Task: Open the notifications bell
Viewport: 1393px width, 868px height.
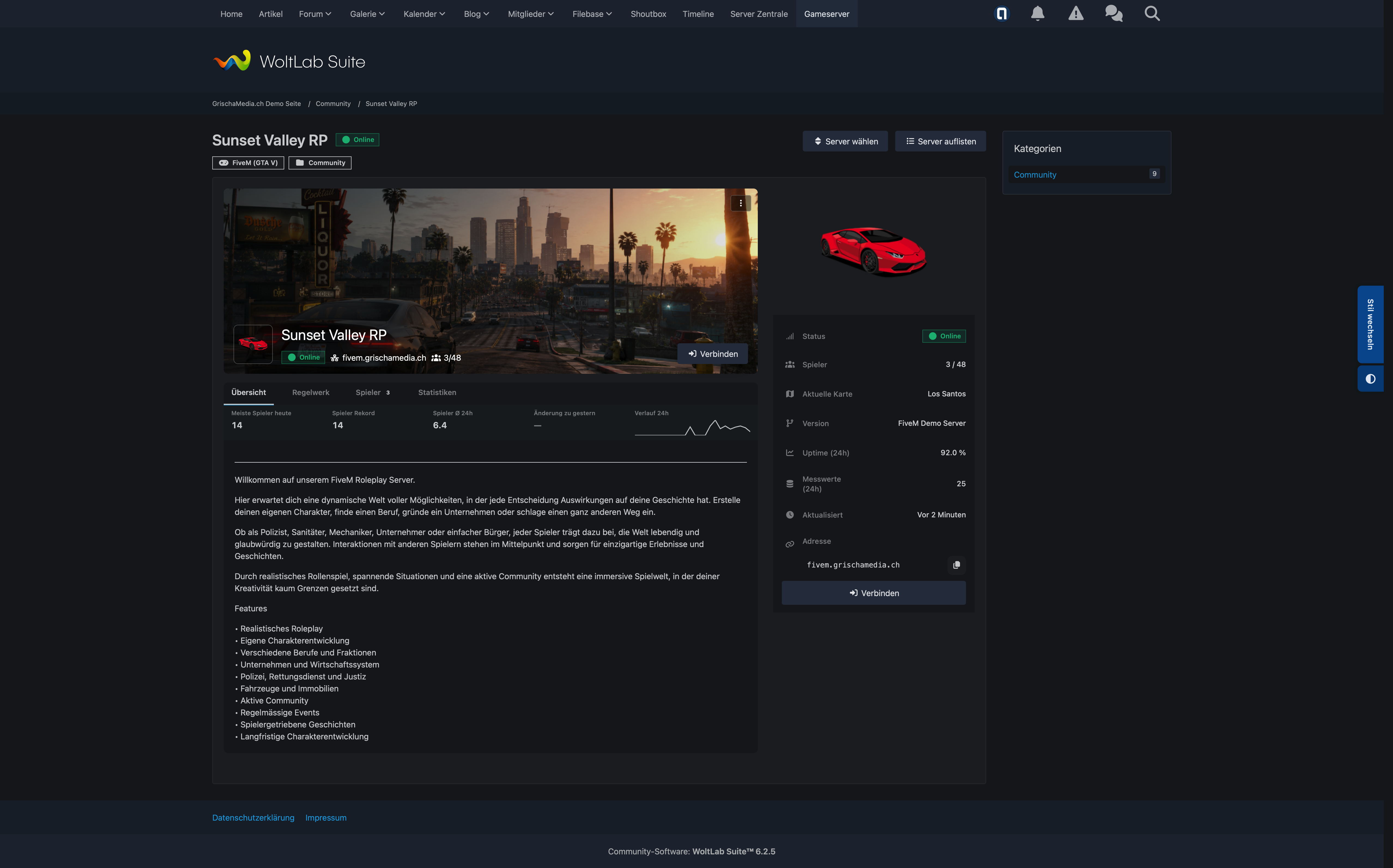Action: click(x=1038, y=14)
